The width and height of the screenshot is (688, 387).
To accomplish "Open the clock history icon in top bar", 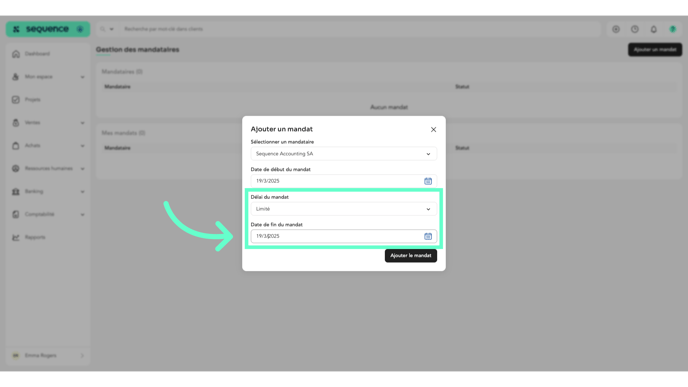I will tap(635, 29).
